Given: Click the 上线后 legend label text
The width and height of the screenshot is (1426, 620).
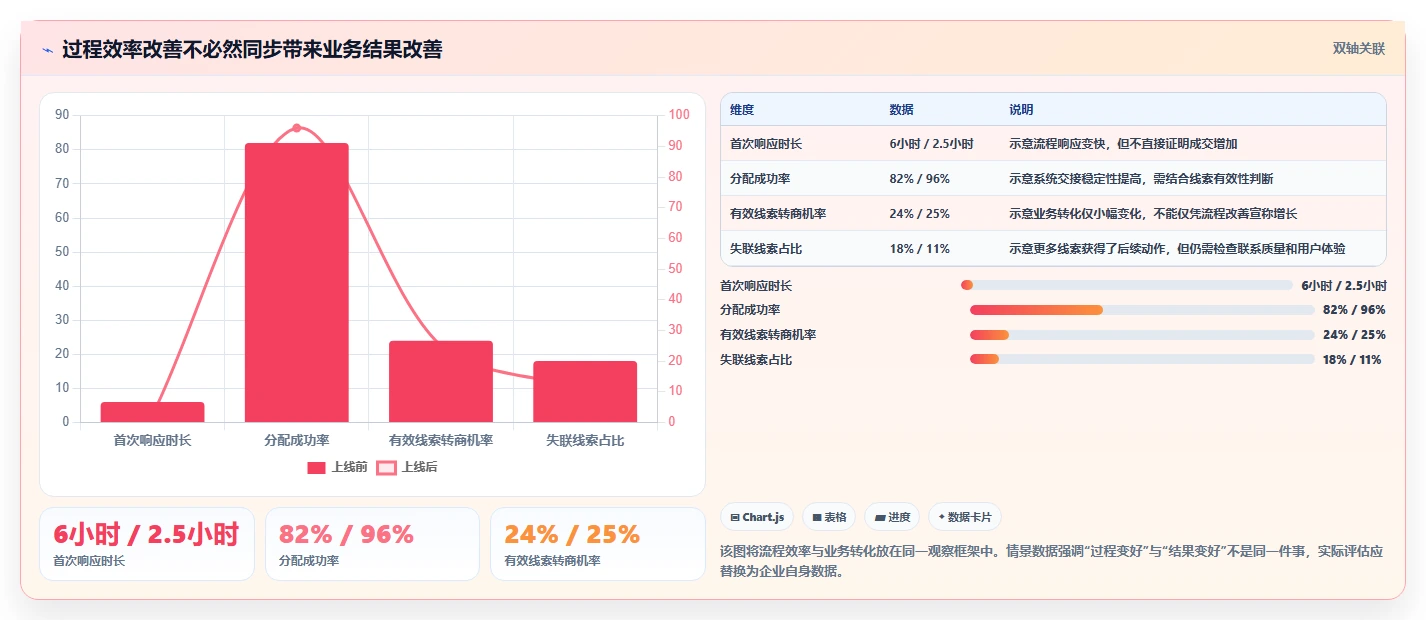Looking at the screenshot, I should (419, 467).
